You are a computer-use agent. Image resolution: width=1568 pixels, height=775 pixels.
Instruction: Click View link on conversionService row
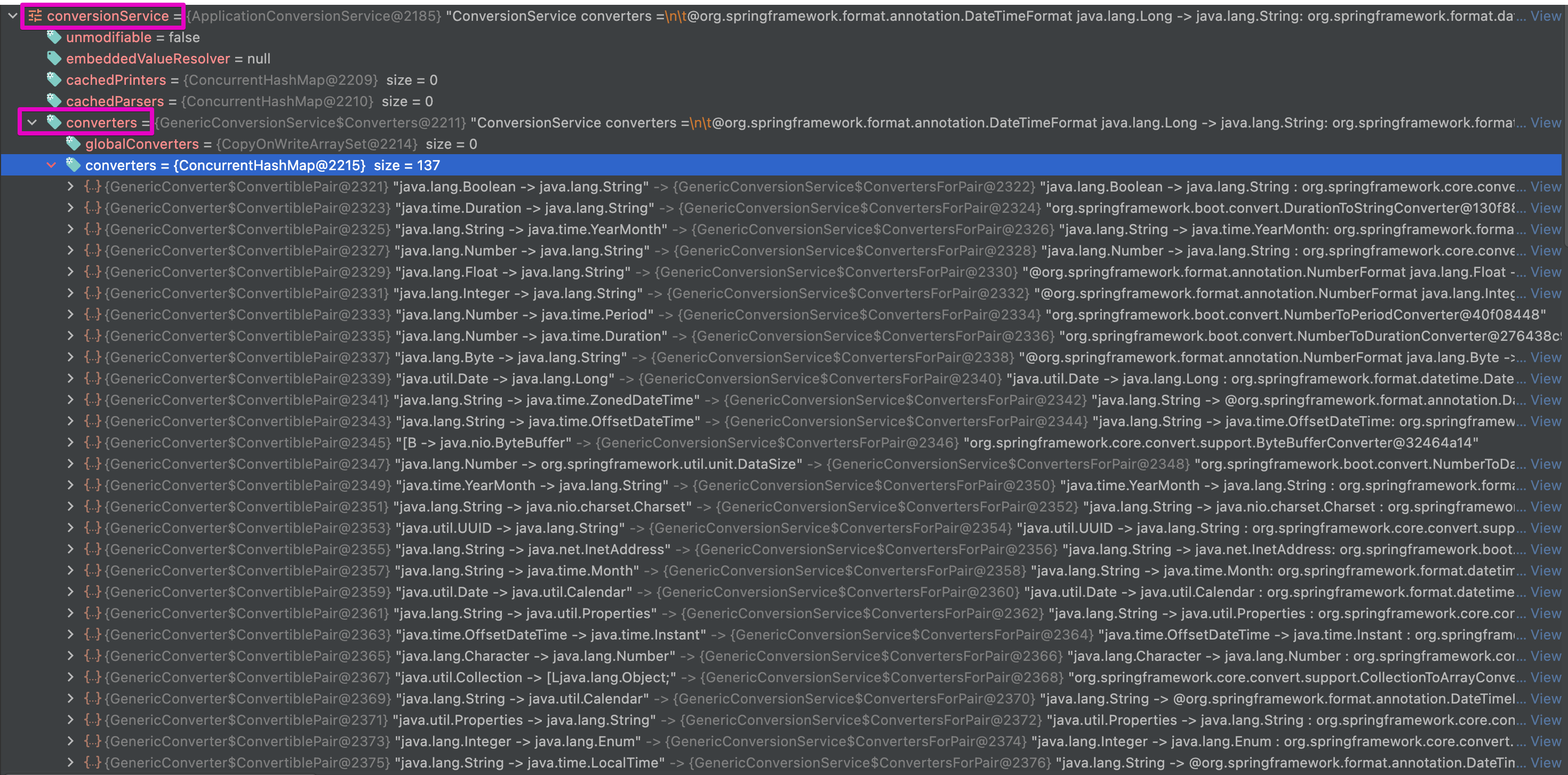coord(1545,16)
